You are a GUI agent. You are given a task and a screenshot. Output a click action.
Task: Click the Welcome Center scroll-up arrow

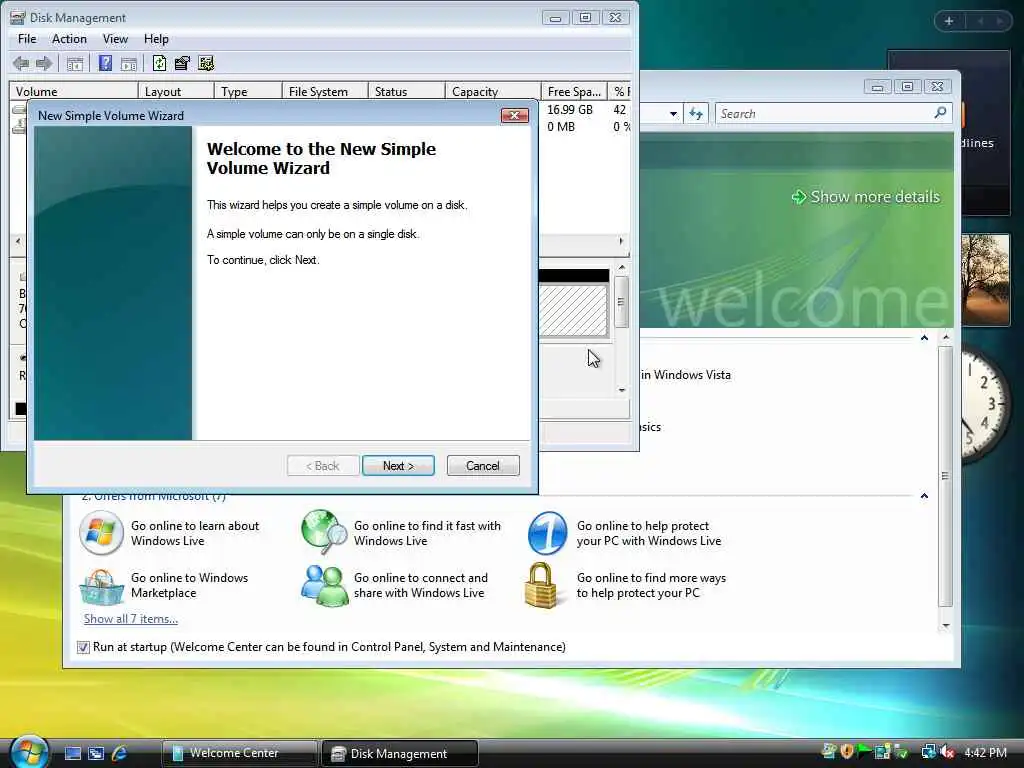point(946,338)
